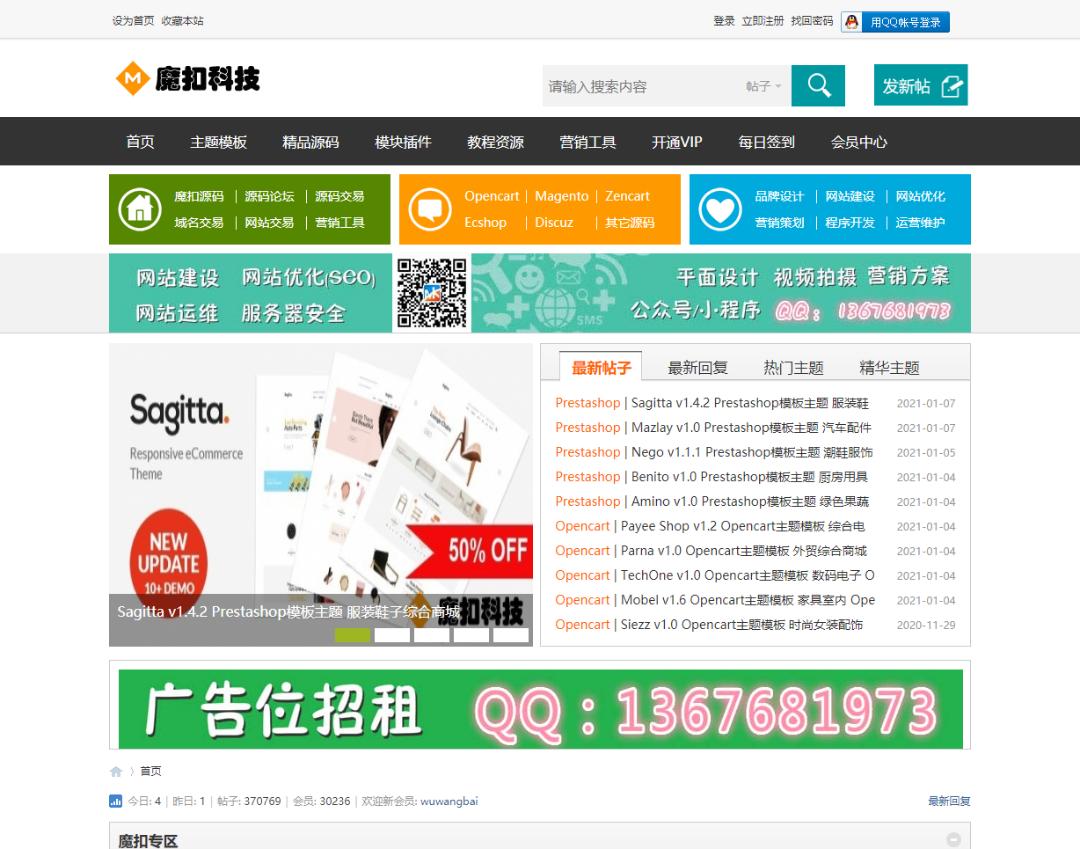Click the house icon in green panel

[140, 209]
